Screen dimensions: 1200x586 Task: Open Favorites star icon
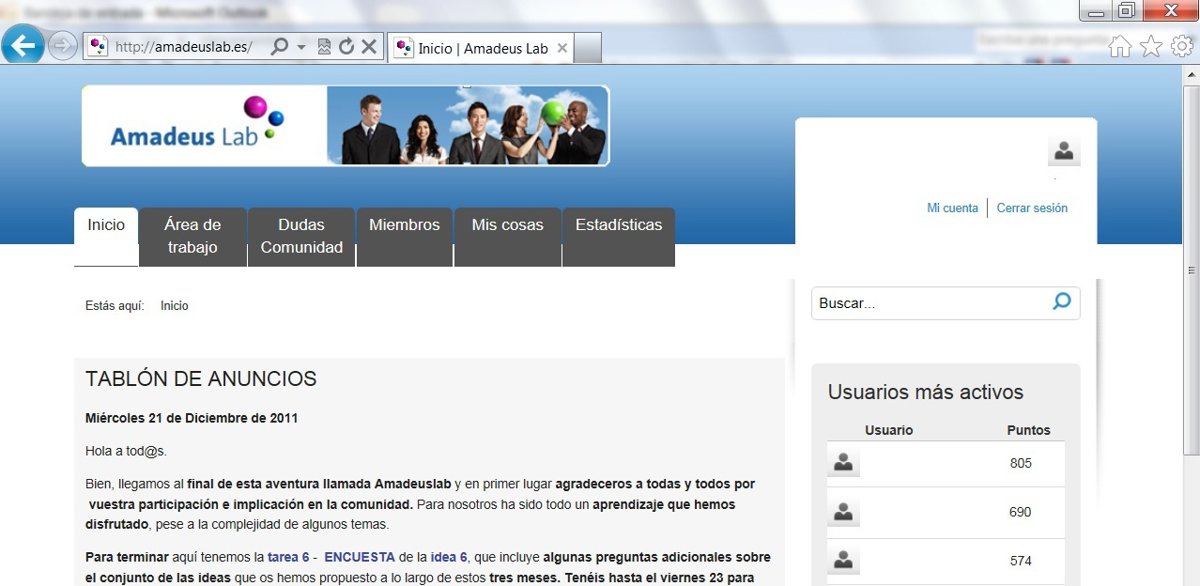[x=1151, y=46]
